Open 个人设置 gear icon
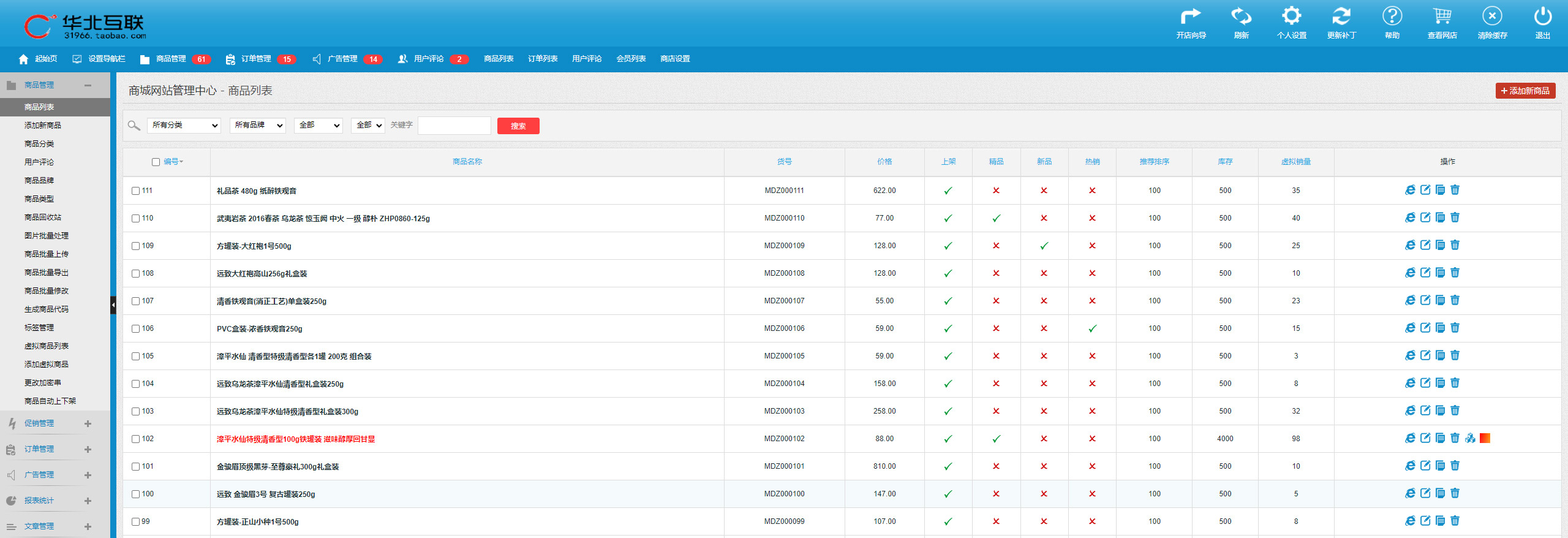1568x538 pixels. [x=1291, y=17]
